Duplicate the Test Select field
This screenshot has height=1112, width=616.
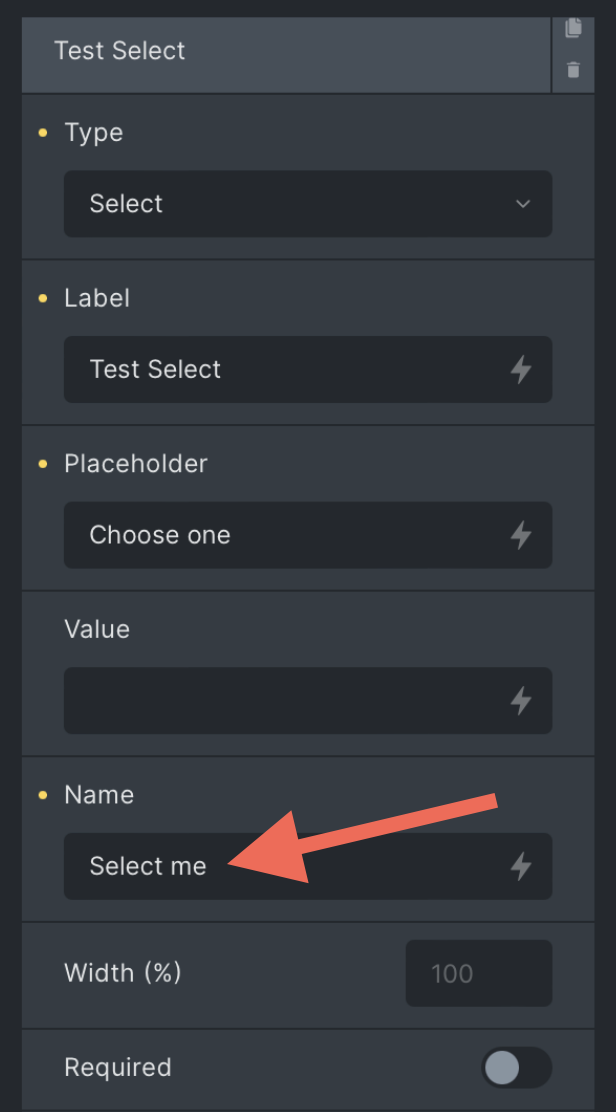(573, 28)
